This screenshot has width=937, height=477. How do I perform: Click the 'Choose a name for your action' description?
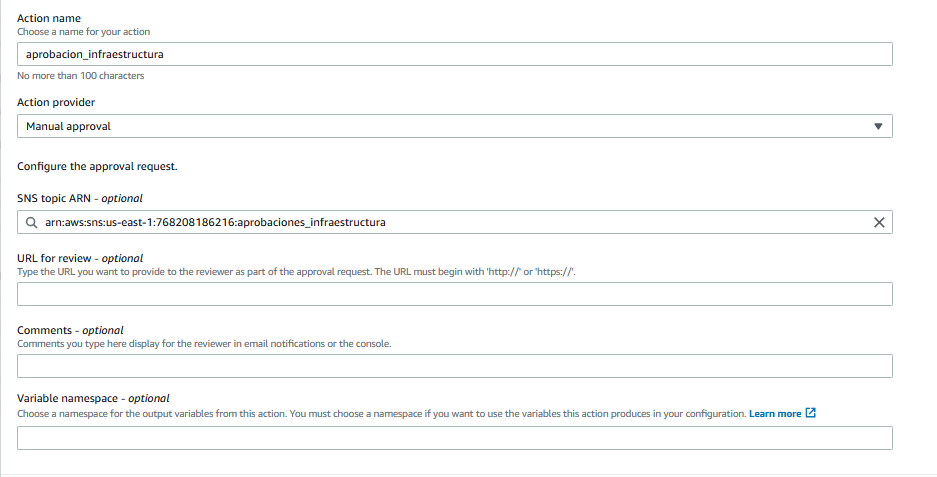tap(84, 32)
